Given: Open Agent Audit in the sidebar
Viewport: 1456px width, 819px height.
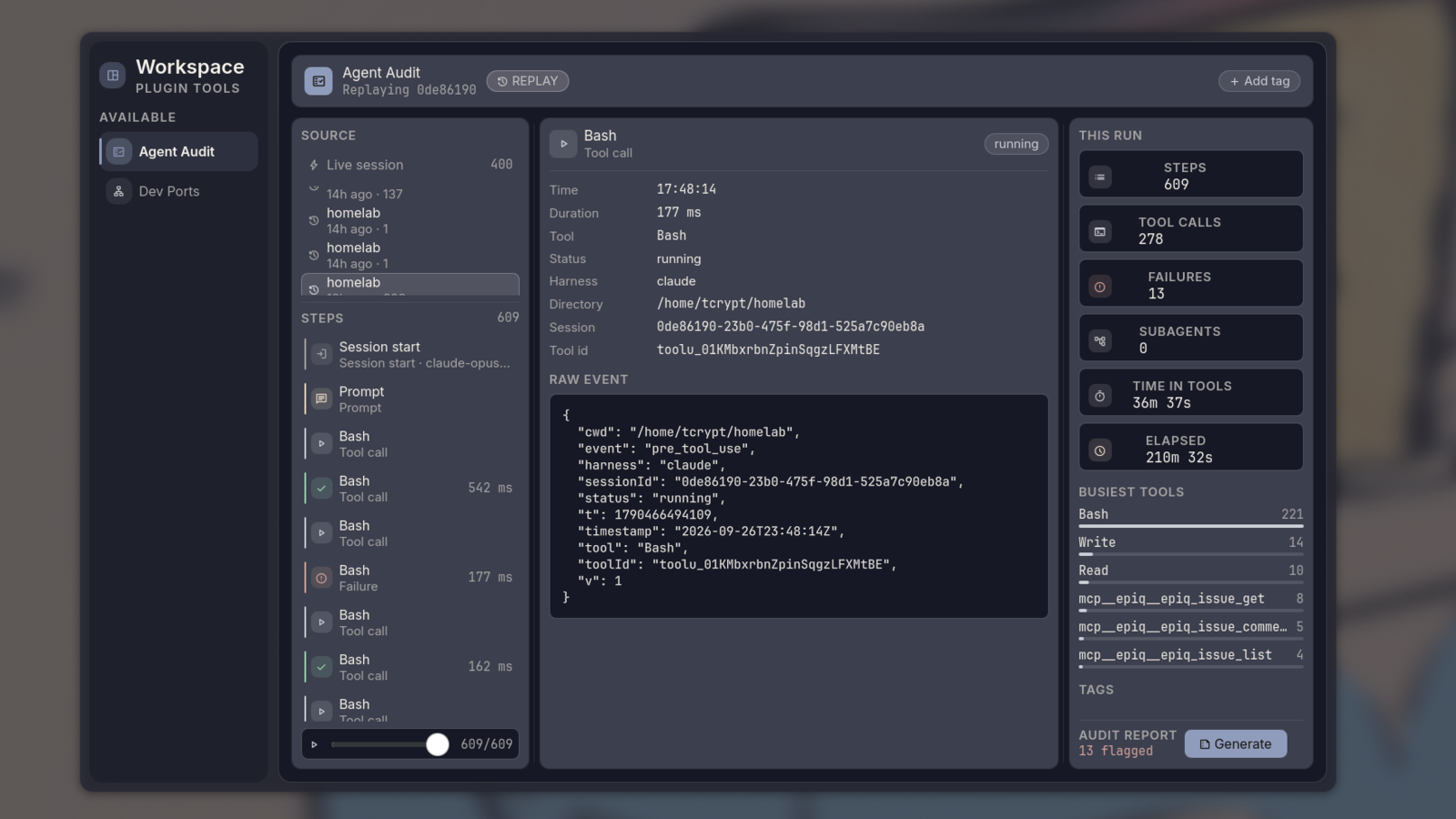Looking at the screenshot, I should 178,152.
